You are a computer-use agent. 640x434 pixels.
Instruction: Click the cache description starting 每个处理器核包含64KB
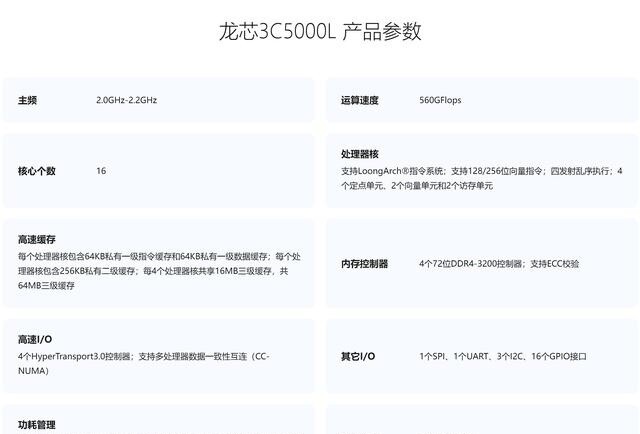[159, 271]
